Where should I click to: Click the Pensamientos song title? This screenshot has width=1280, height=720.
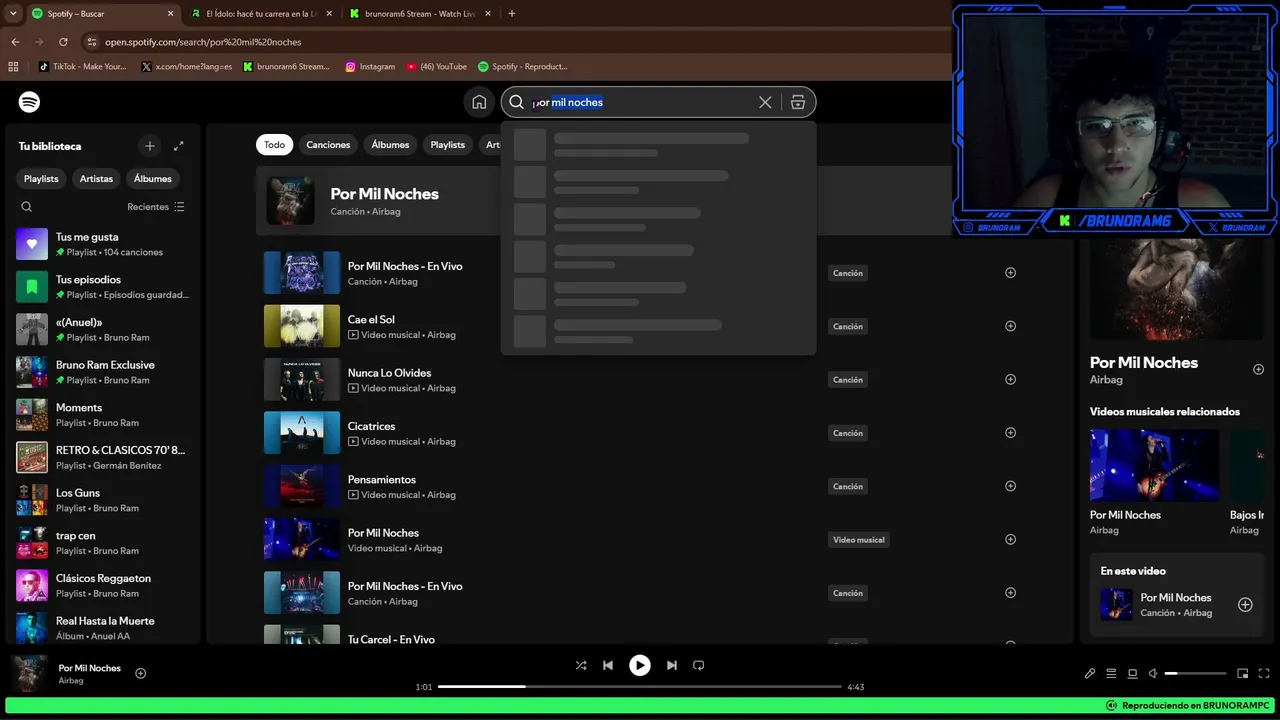click(x=381, y=480)
